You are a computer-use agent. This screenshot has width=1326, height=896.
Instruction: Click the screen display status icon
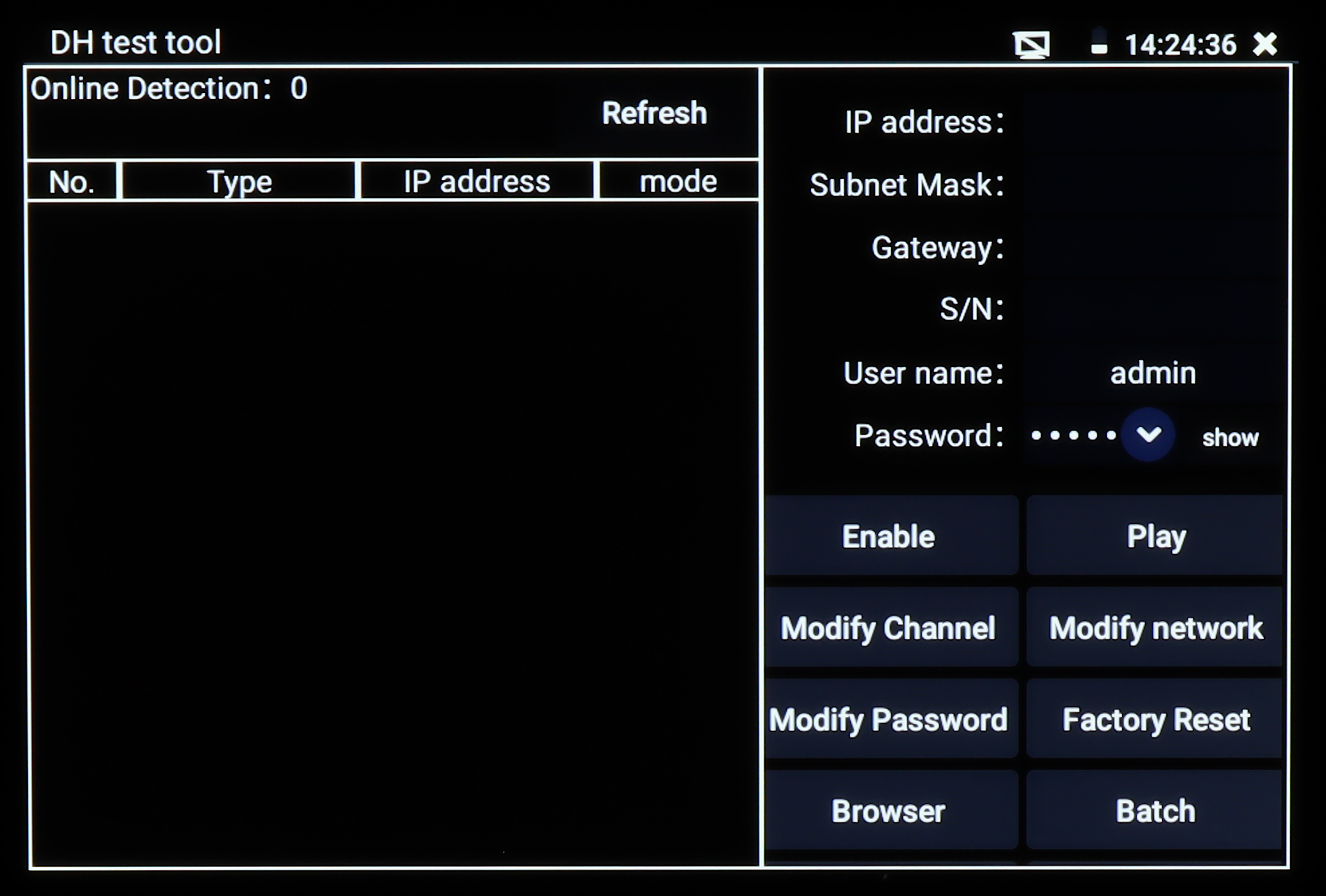coord(1031,44)
